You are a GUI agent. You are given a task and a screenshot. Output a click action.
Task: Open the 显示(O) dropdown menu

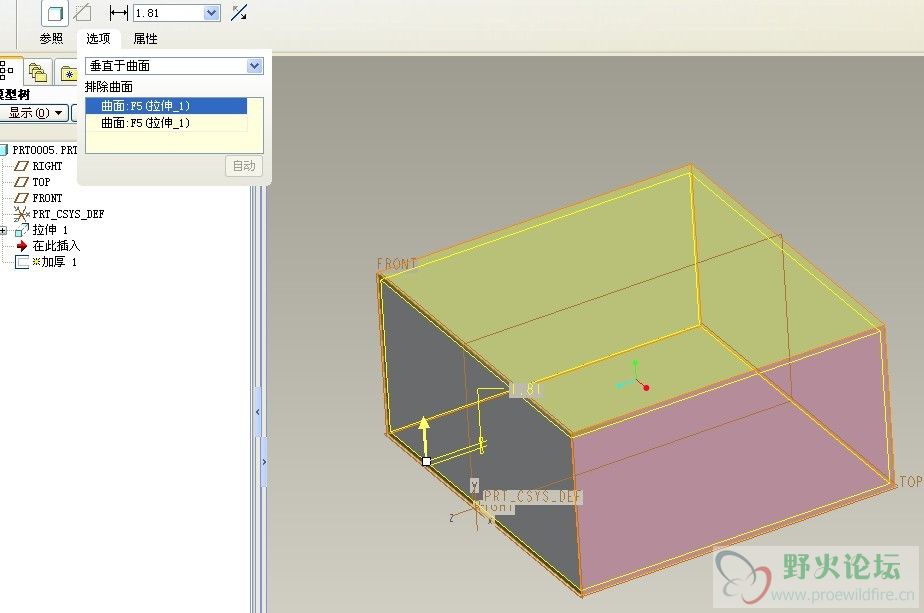coord(35,113)
